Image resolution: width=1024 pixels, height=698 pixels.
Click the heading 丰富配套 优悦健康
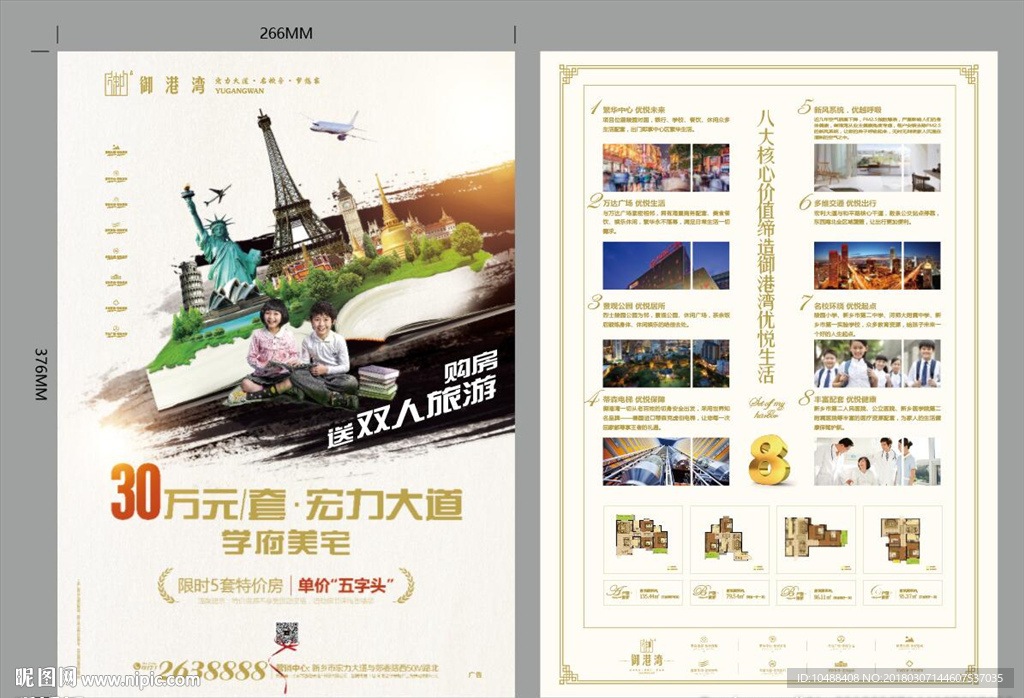[x=845, y=399]
